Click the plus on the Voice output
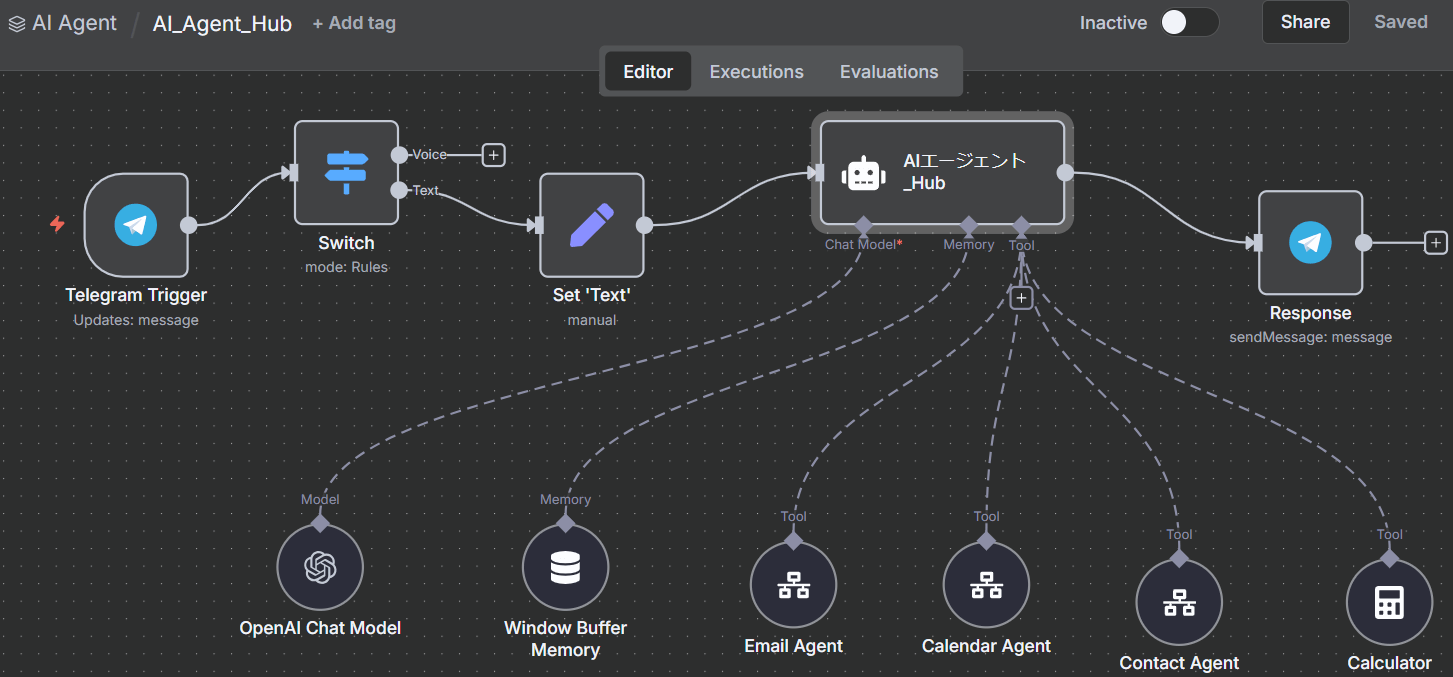This screenshot has height=677, width=1453. [493, 155]
